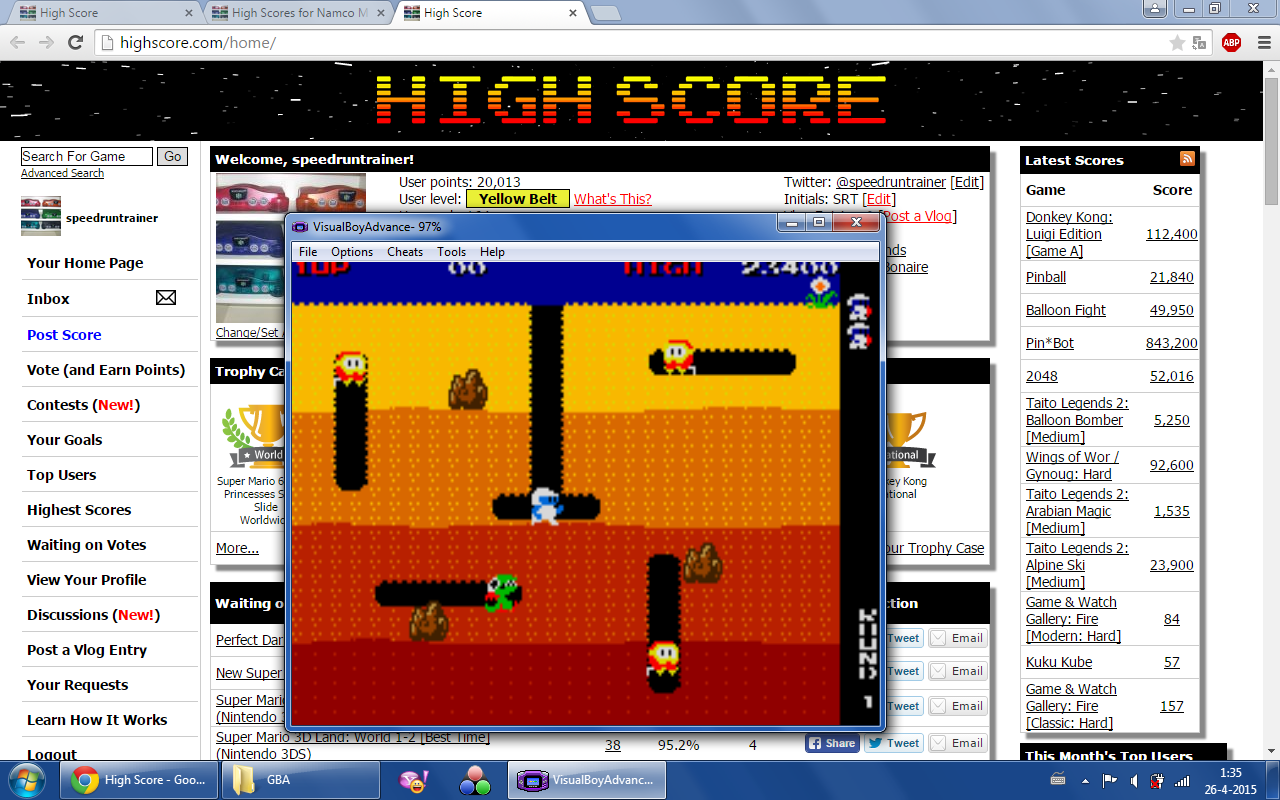Open the Help menu in VisualBoyAdvance
1280x800 pixels.
pos(492,252)
